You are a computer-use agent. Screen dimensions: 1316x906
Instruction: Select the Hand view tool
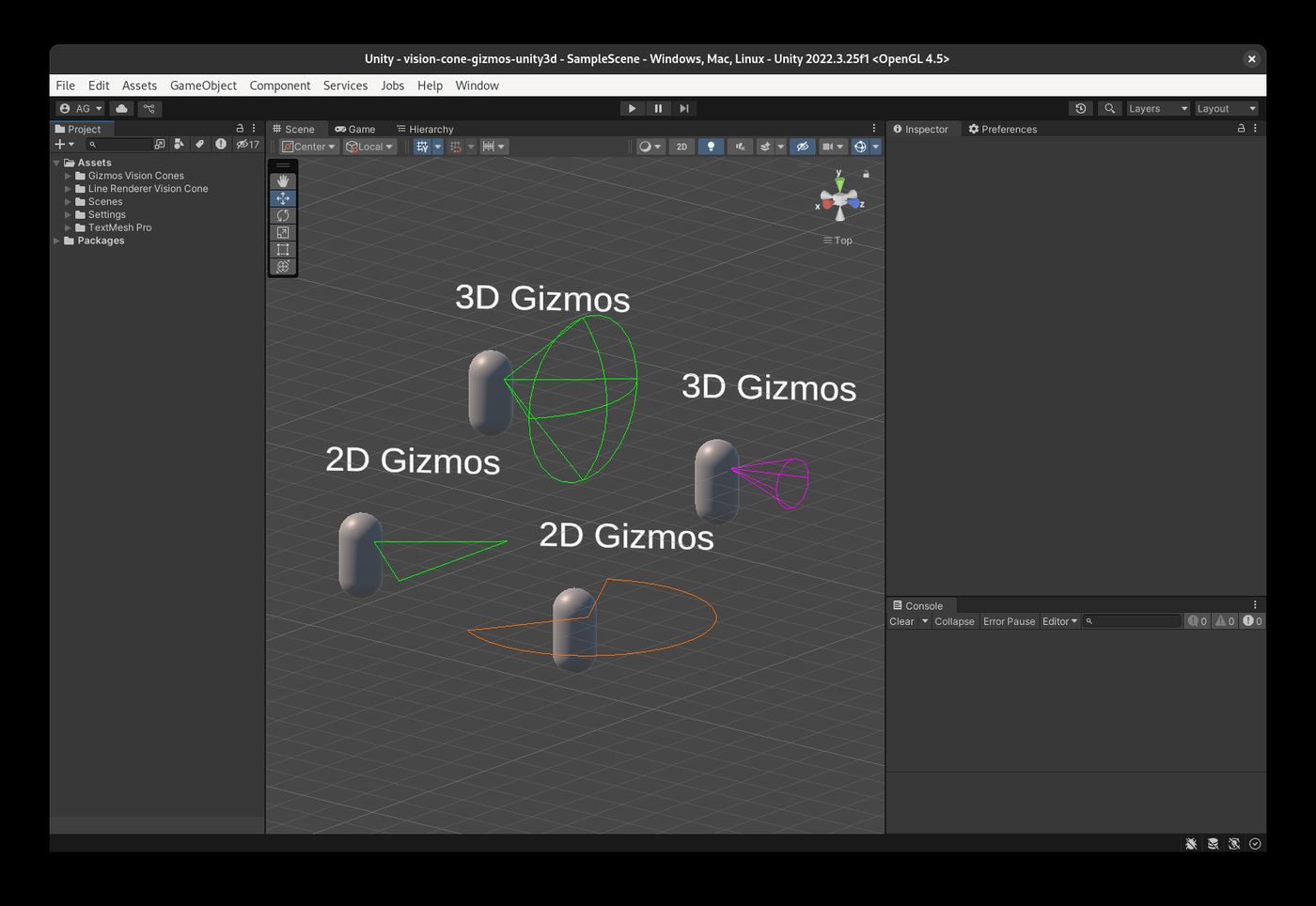[x=283, y=181]
